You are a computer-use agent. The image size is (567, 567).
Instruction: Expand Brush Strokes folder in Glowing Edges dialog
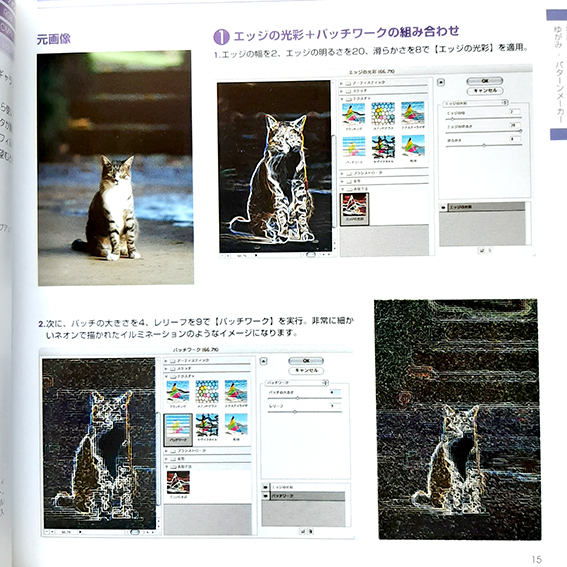[x=342, y=174]
